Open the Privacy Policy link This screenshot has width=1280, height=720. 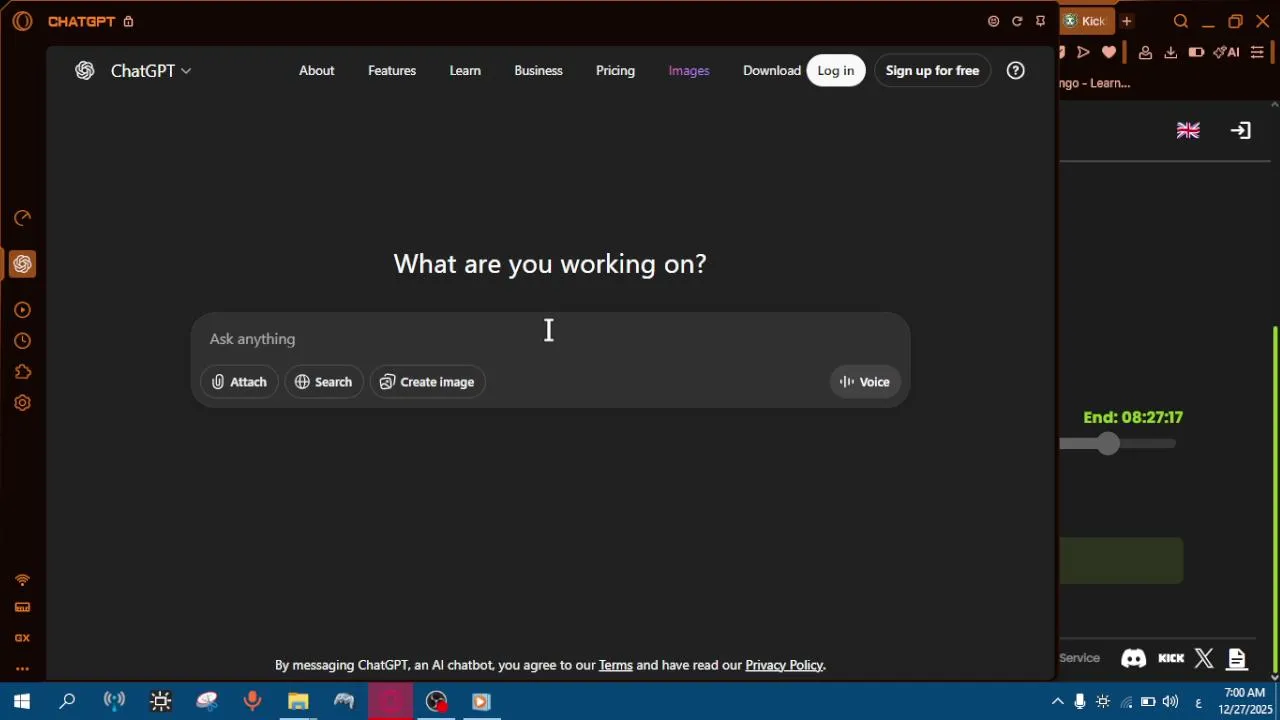784,665
